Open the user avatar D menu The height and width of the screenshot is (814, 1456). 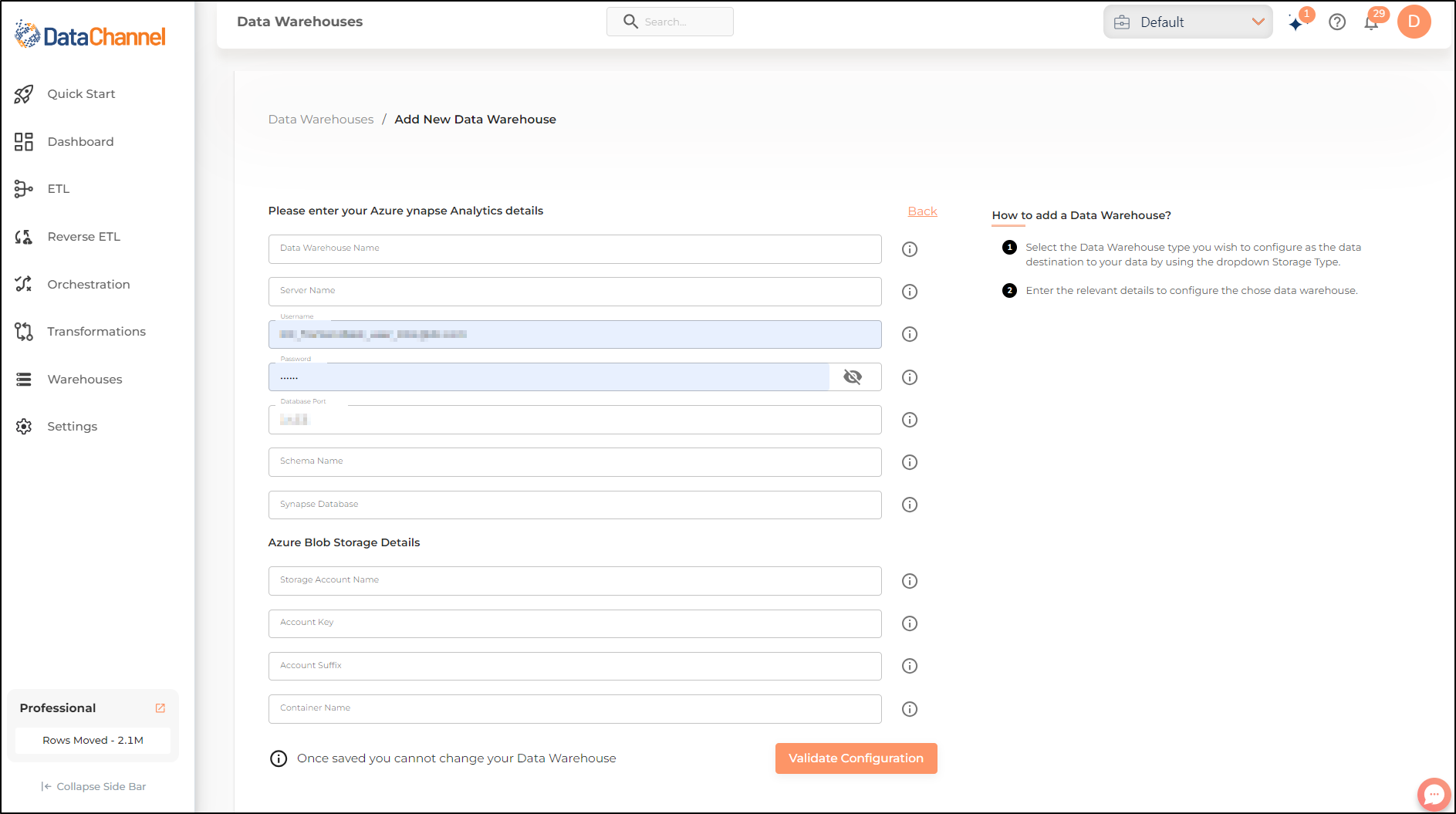coord(1414,22)
